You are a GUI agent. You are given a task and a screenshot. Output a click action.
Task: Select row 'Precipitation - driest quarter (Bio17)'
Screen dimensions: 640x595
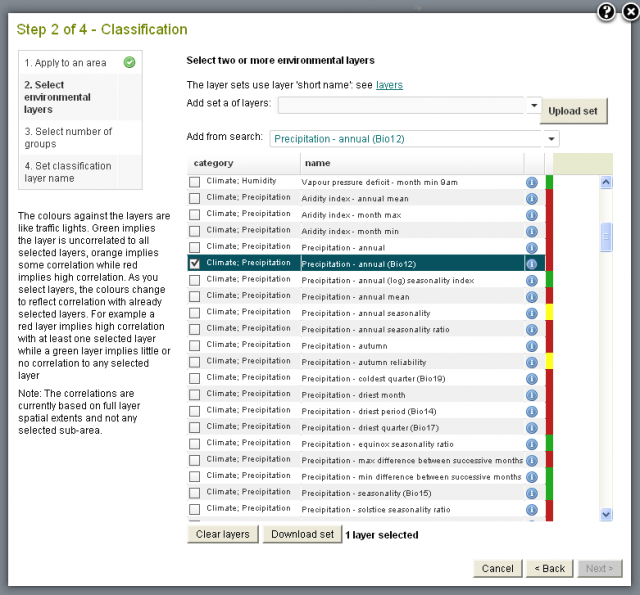(x=366, y=428)
